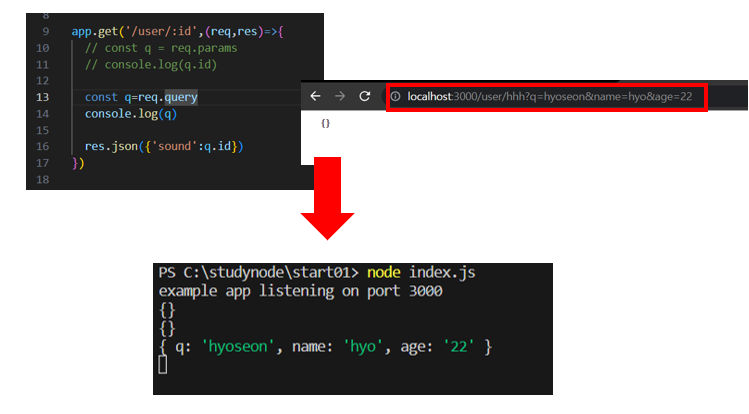Viewport: 749px width, 414px height.
Task: Click 'node index.js' command in terminal
Action: click(421, 273)
